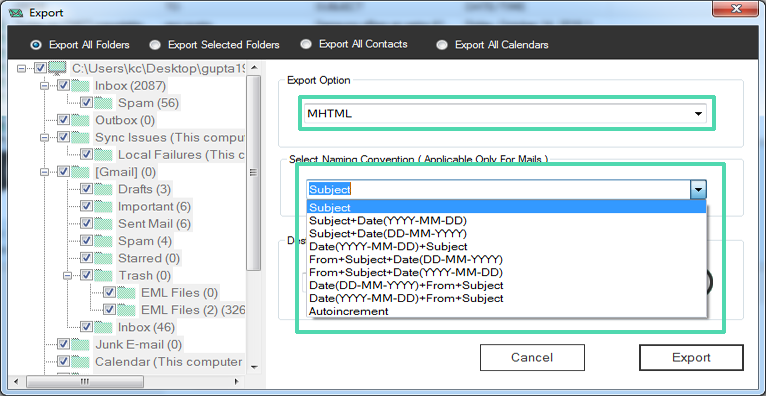This screenshot has width=766, height=396.
Task: Choose Export All Contacts option
Action: 306,44
